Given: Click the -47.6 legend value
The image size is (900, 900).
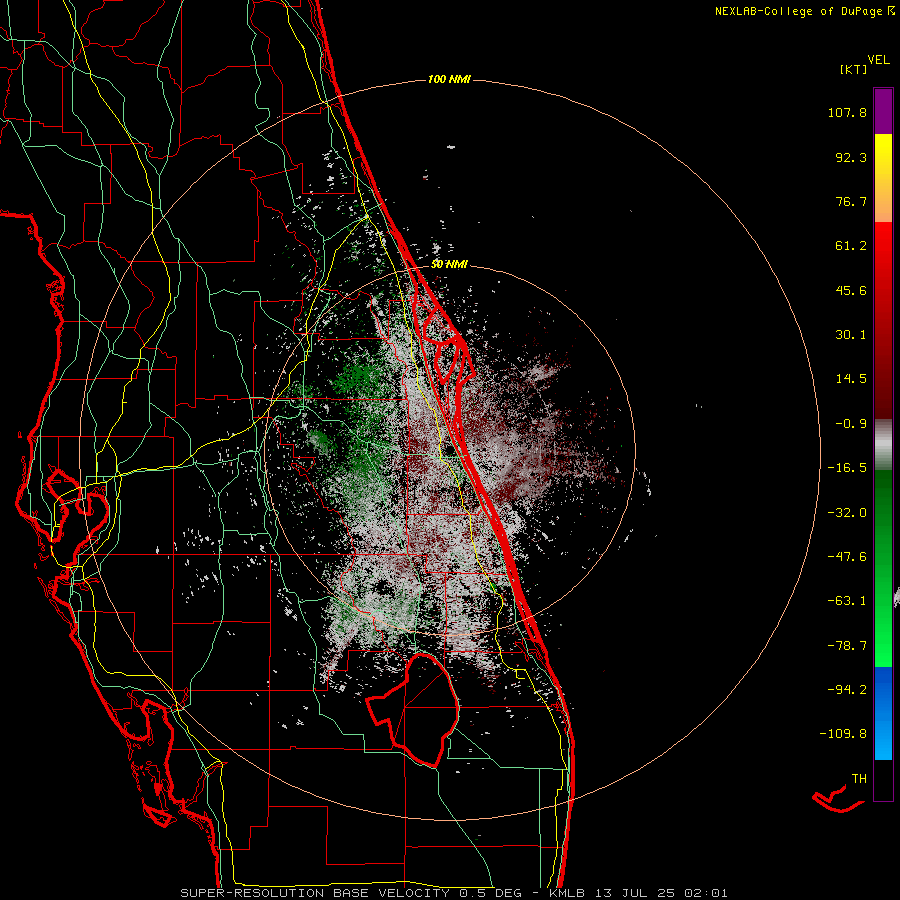Looking at the screenshot, I should 847,557.
